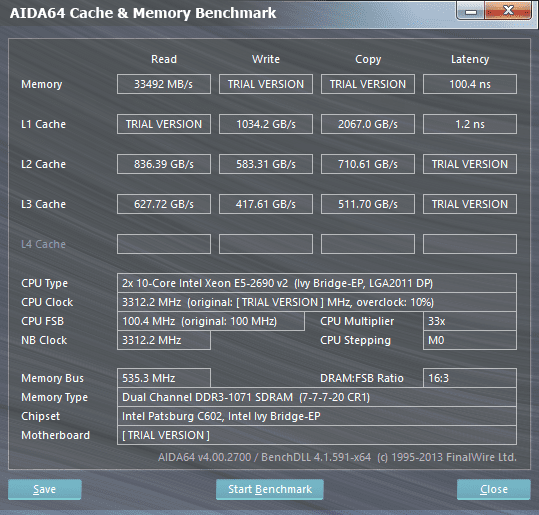539x515 pixels.
Task: Select L1 Cache Latency value 1.2 ns
Action: pos(470,124)
